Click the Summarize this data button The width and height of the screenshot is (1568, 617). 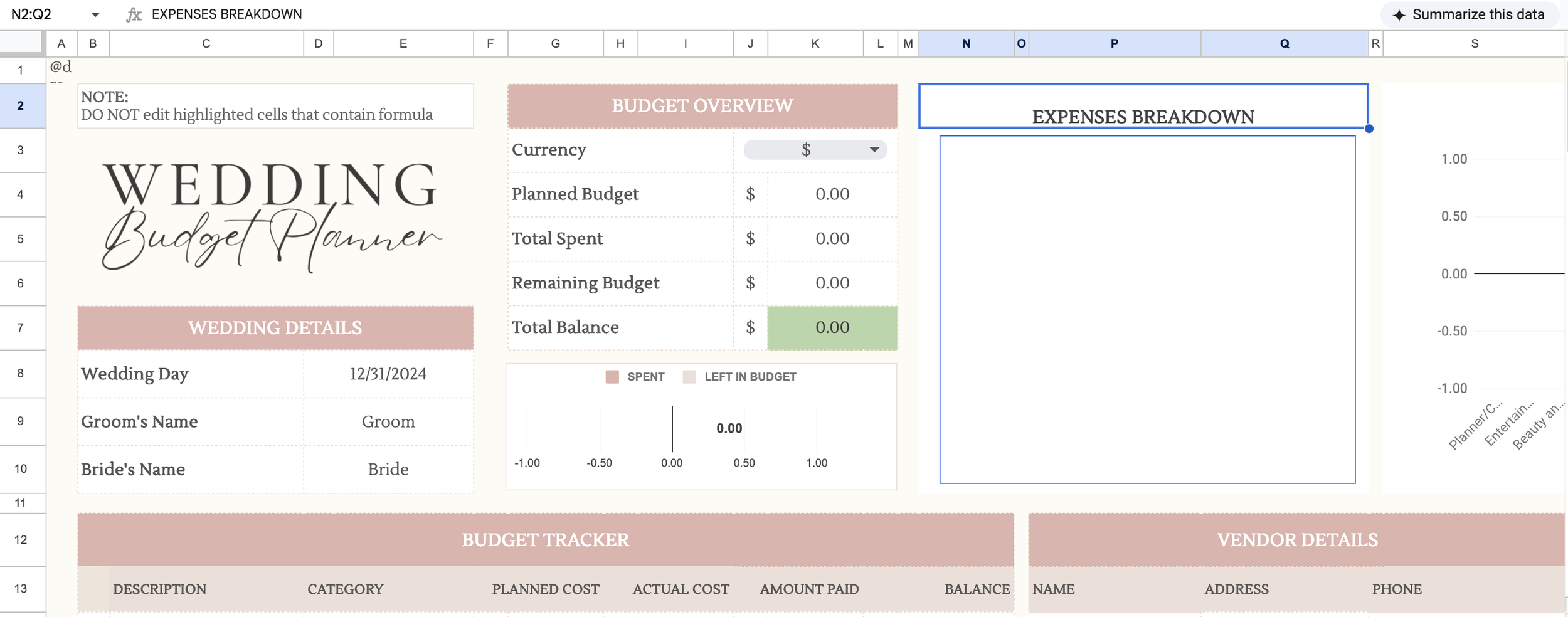point(1470,14)
